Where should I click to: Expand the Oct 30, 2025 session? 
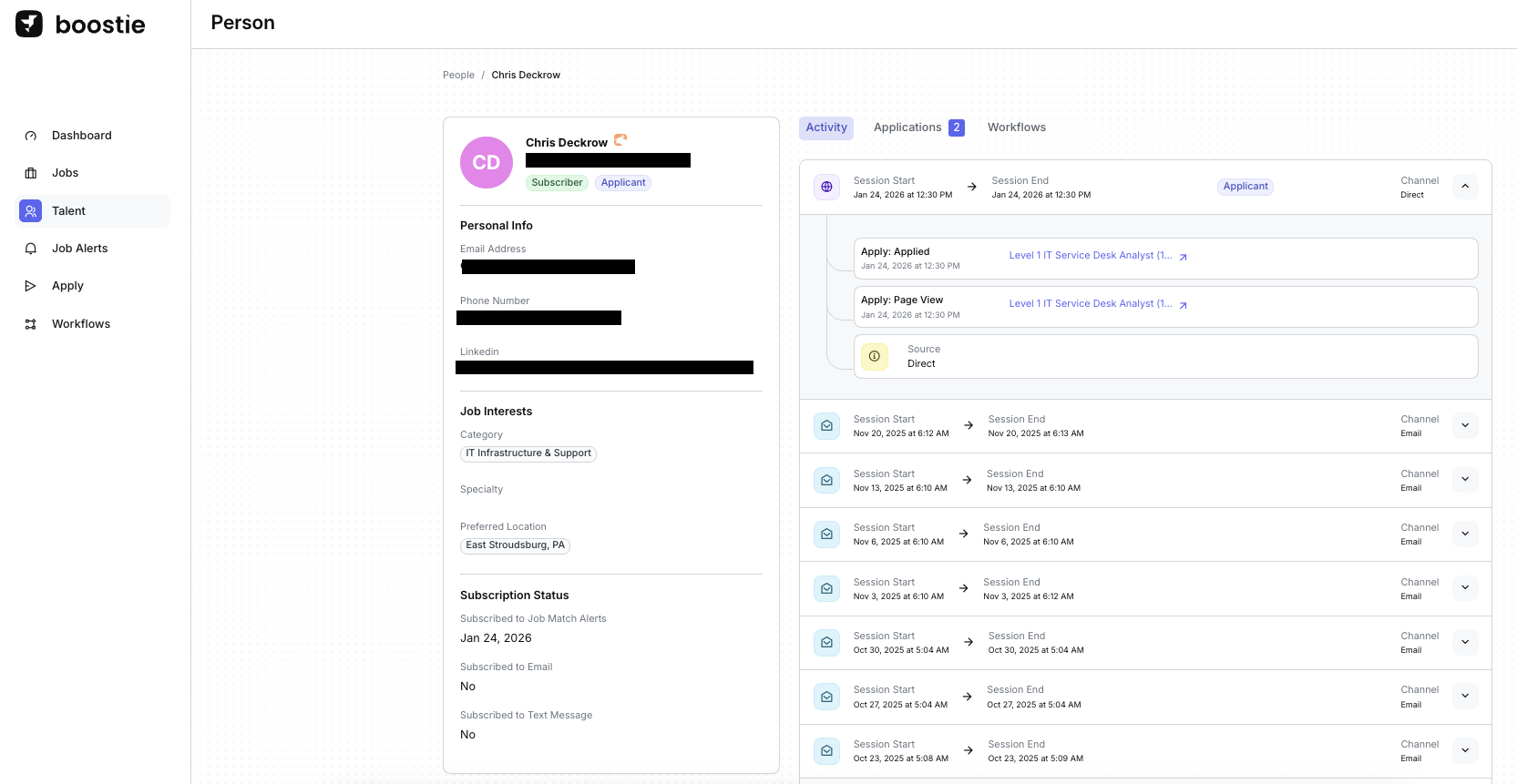click(1464, 642)
